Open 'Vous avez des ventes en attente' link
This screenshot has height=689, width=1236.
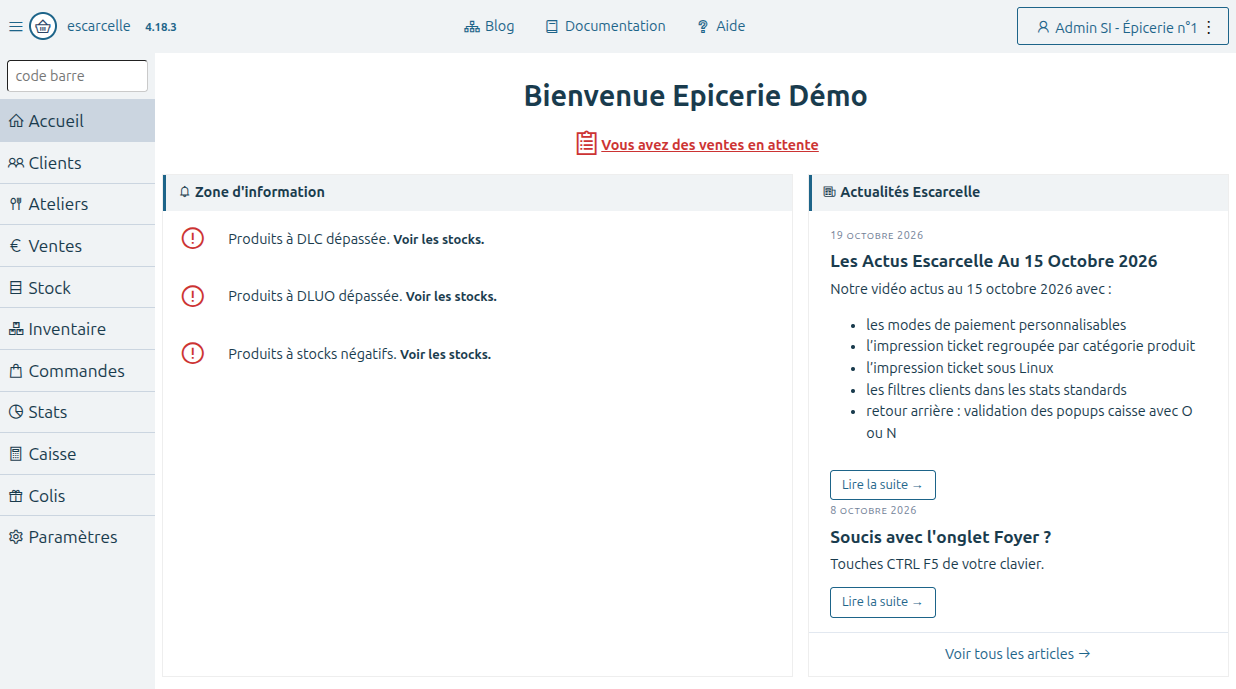click(x=709, y=145)
